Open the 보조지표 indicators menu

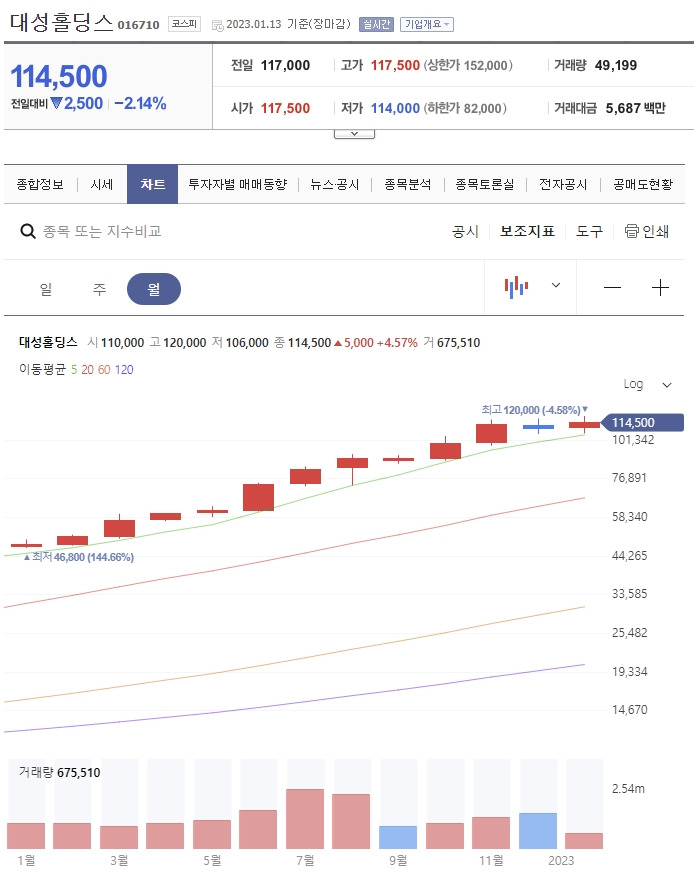pyautogui.click(x=527, y=231)
